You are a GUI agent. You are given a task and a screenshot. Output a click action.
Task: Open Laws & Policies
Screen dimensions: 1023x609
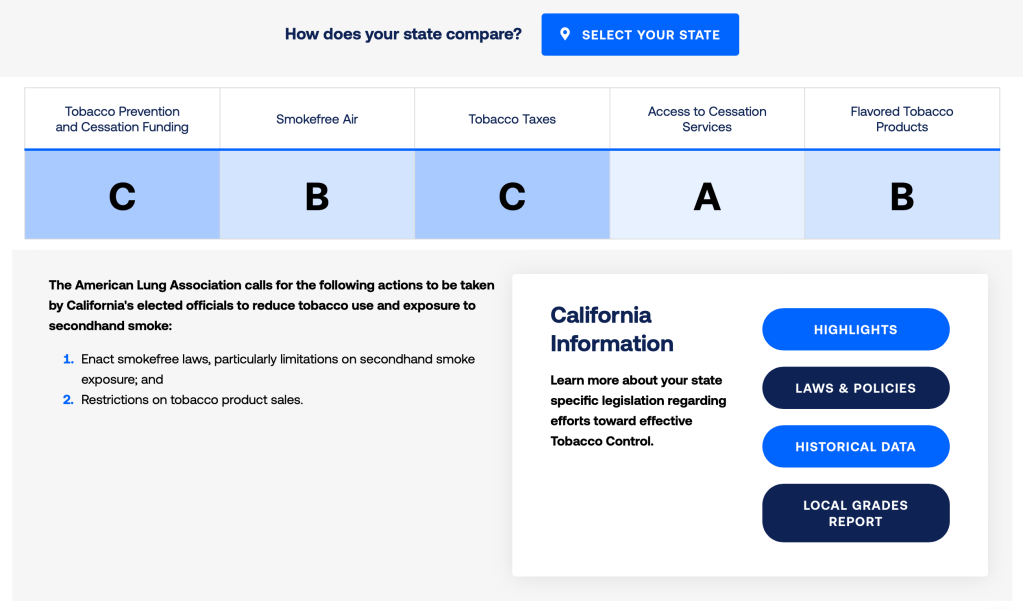tap(855, 388)
